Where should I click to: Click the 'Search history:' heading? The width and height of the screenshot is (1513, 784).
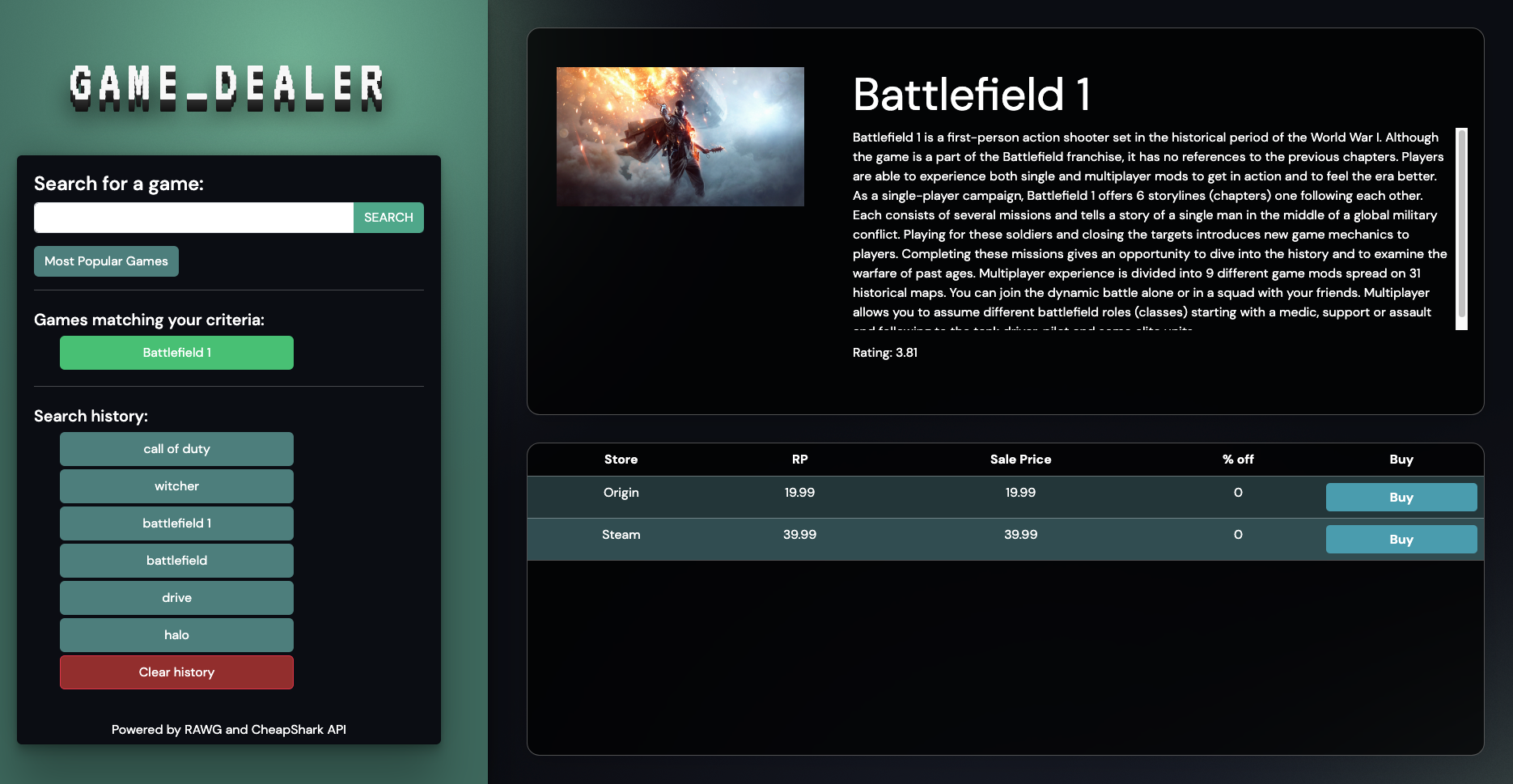pos(91,416)
